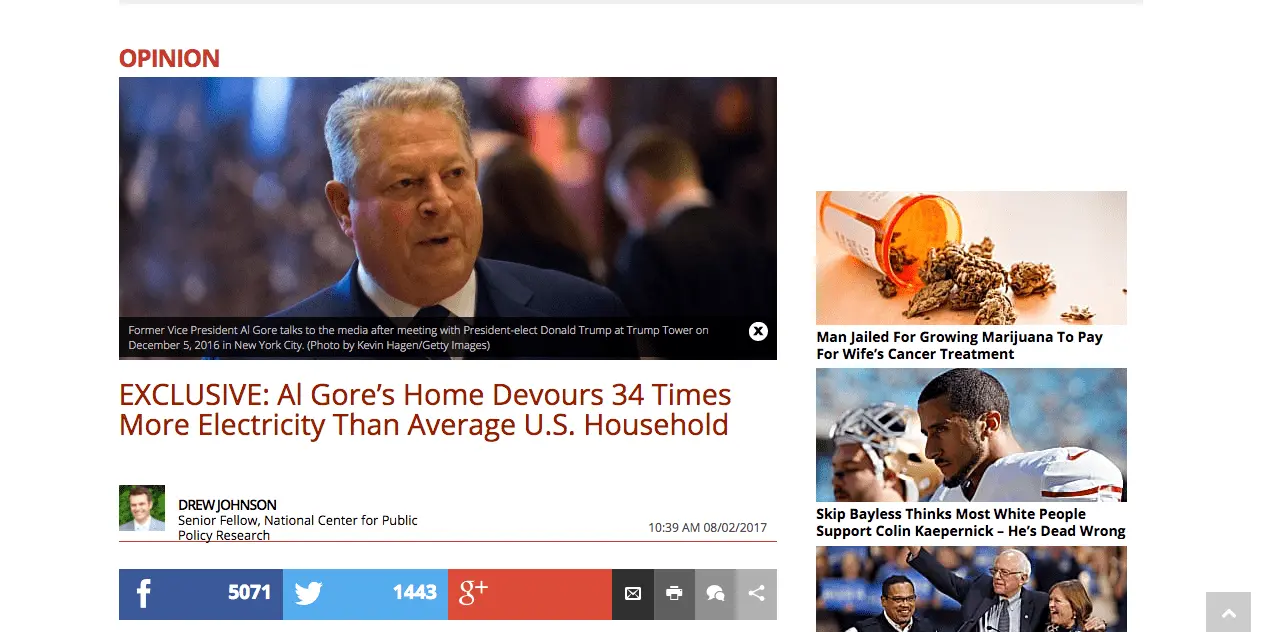Read Skip Bayless Kaepernick article

[970, 522]
